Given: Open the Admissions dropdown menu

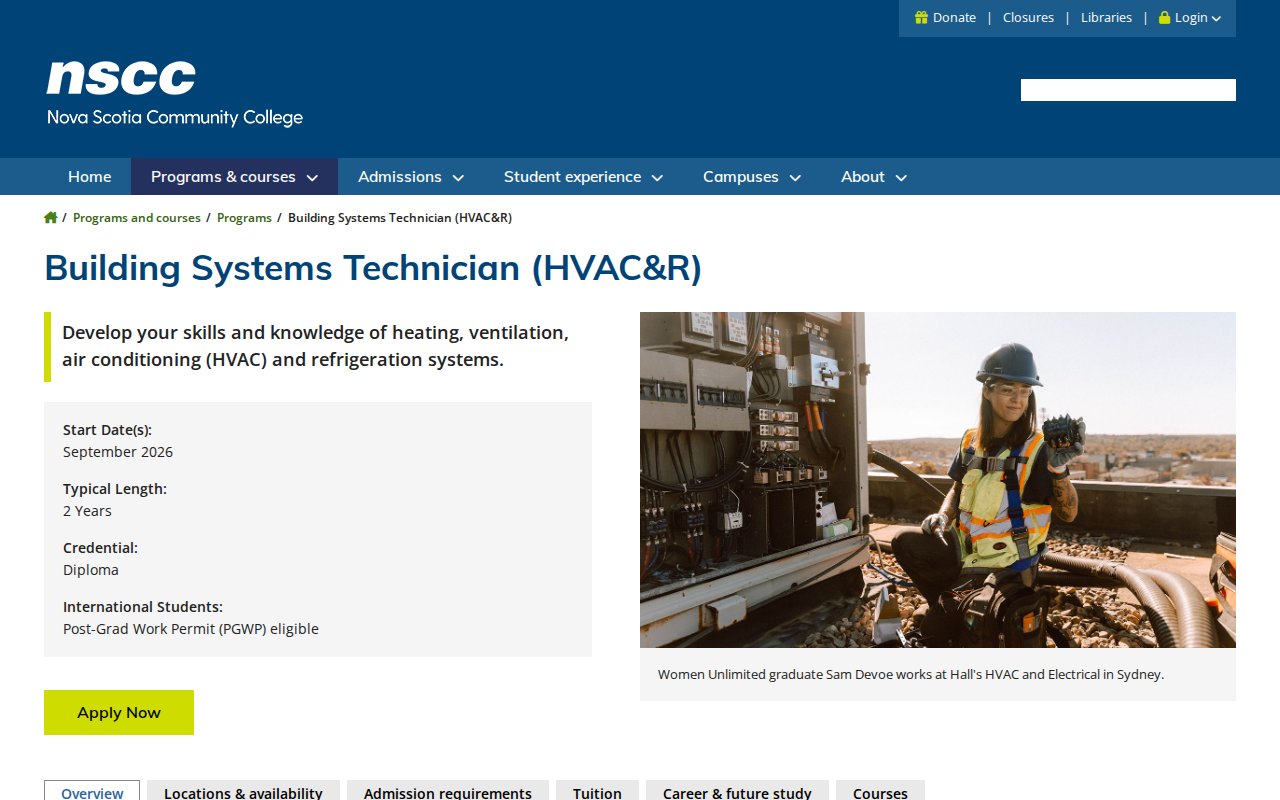Looking at the screenshot, I should point(410,177).
